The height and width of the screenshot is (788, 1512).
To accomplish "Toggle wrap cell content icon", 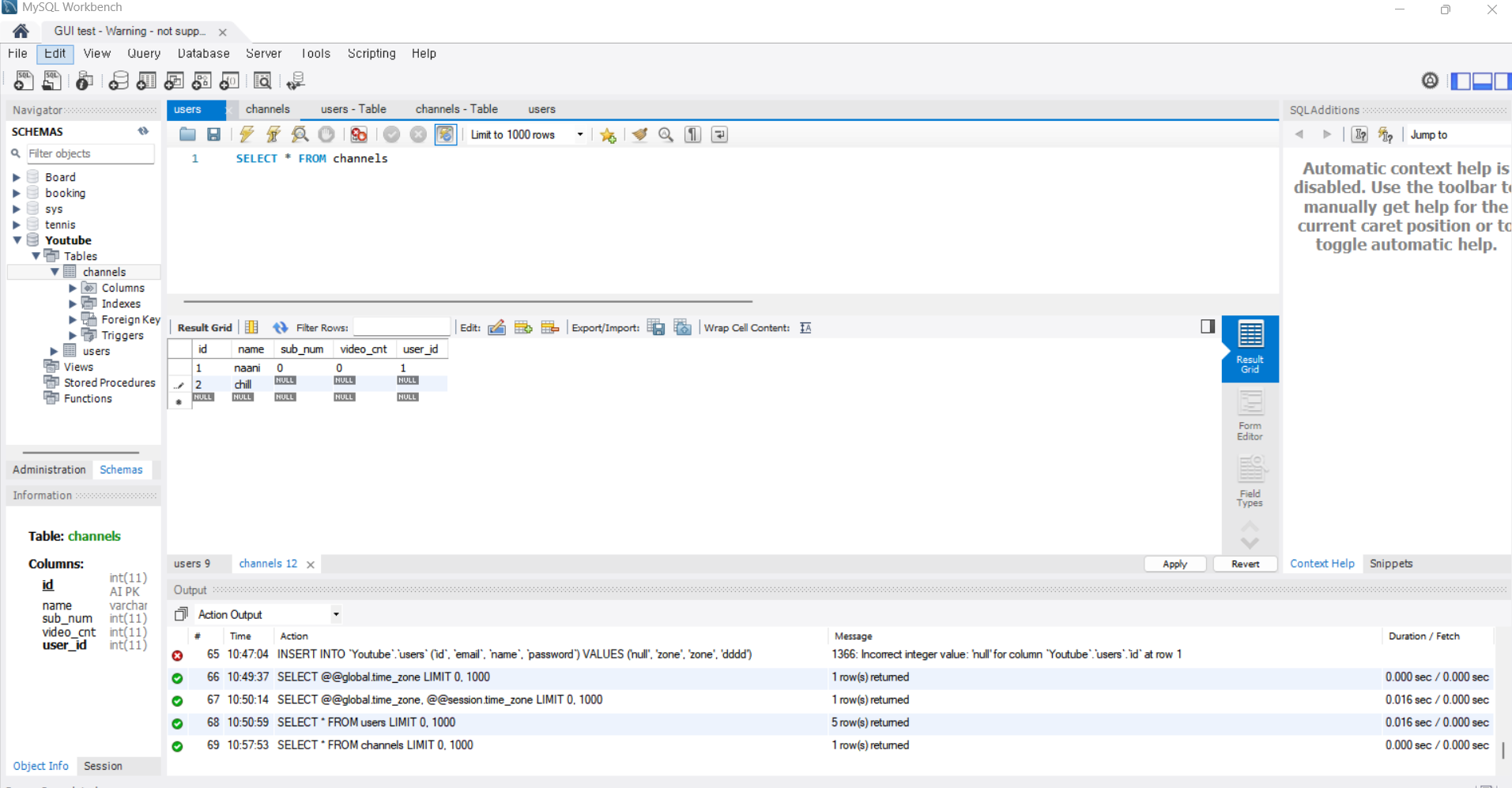I will tap(805, 327).
